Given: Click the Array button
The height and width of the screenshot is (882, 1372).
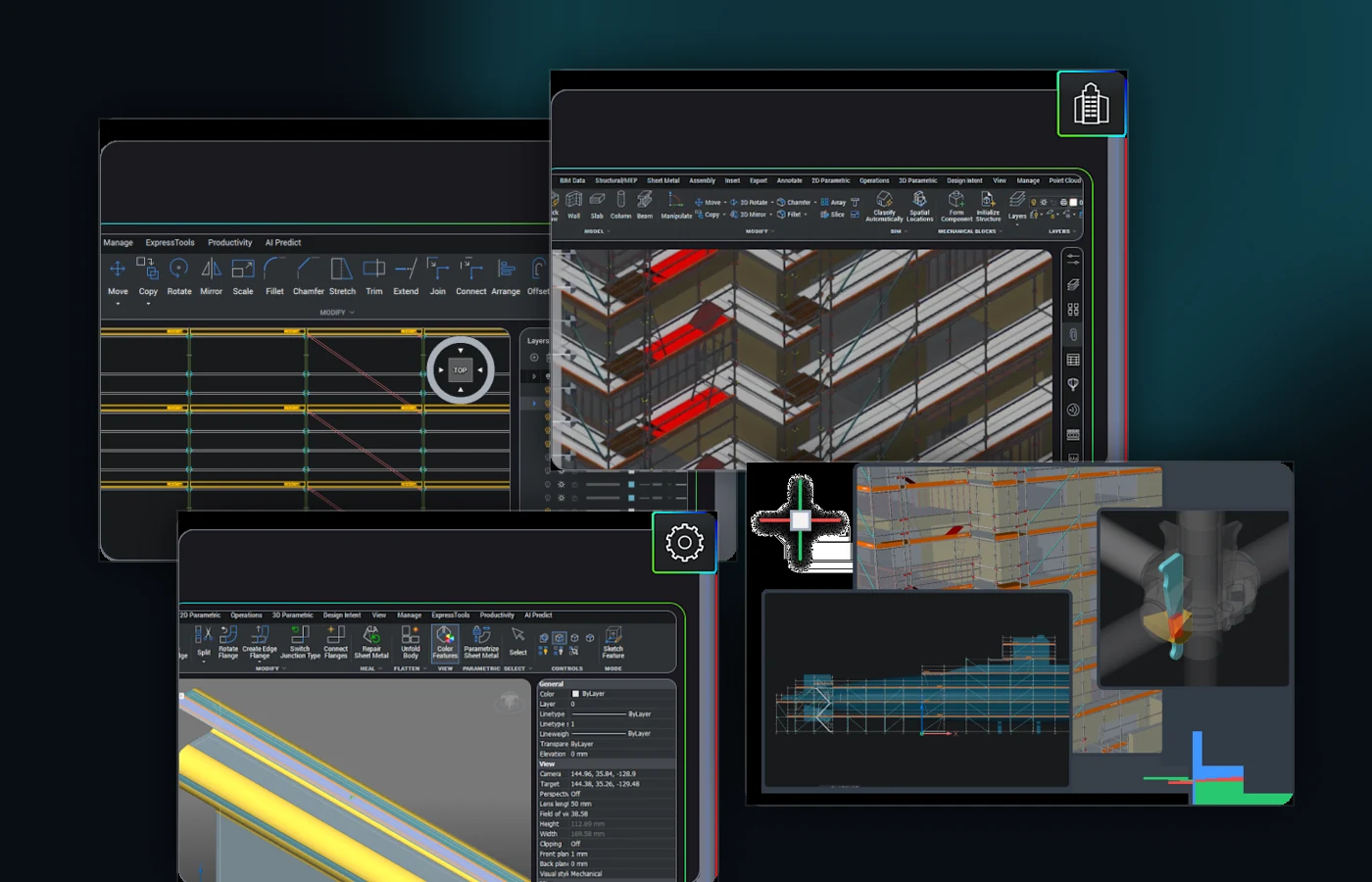Looking at the screenshot, I should (833, 202).
